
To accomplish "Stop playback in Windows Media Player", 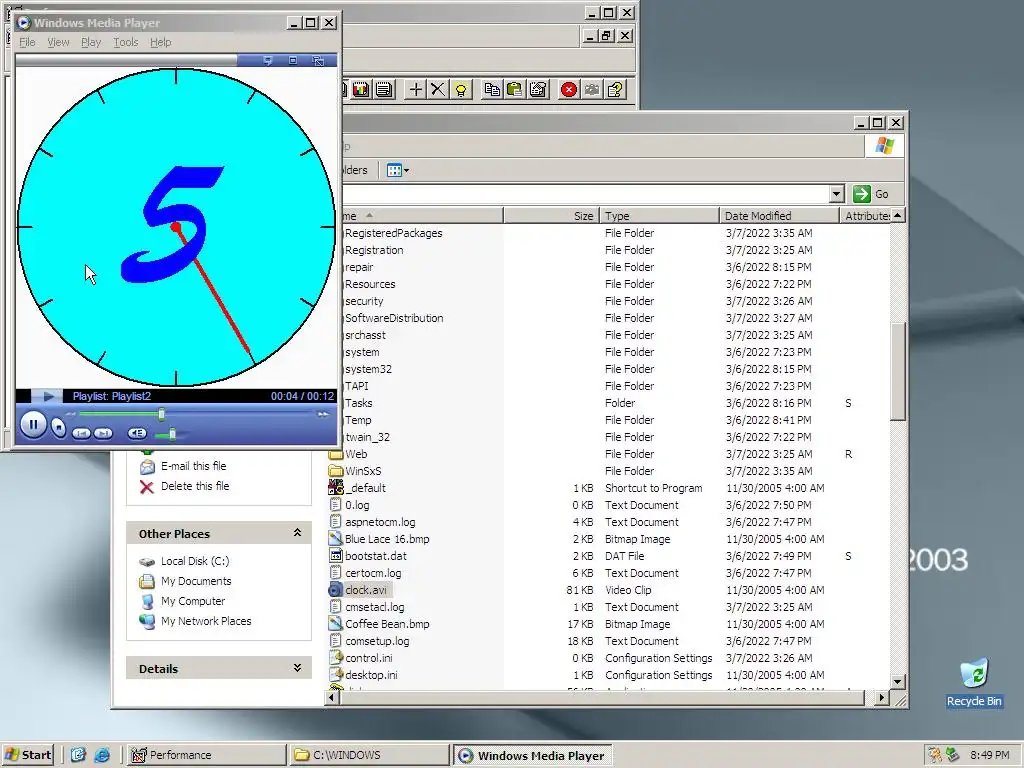I will [x=59, y=428].
